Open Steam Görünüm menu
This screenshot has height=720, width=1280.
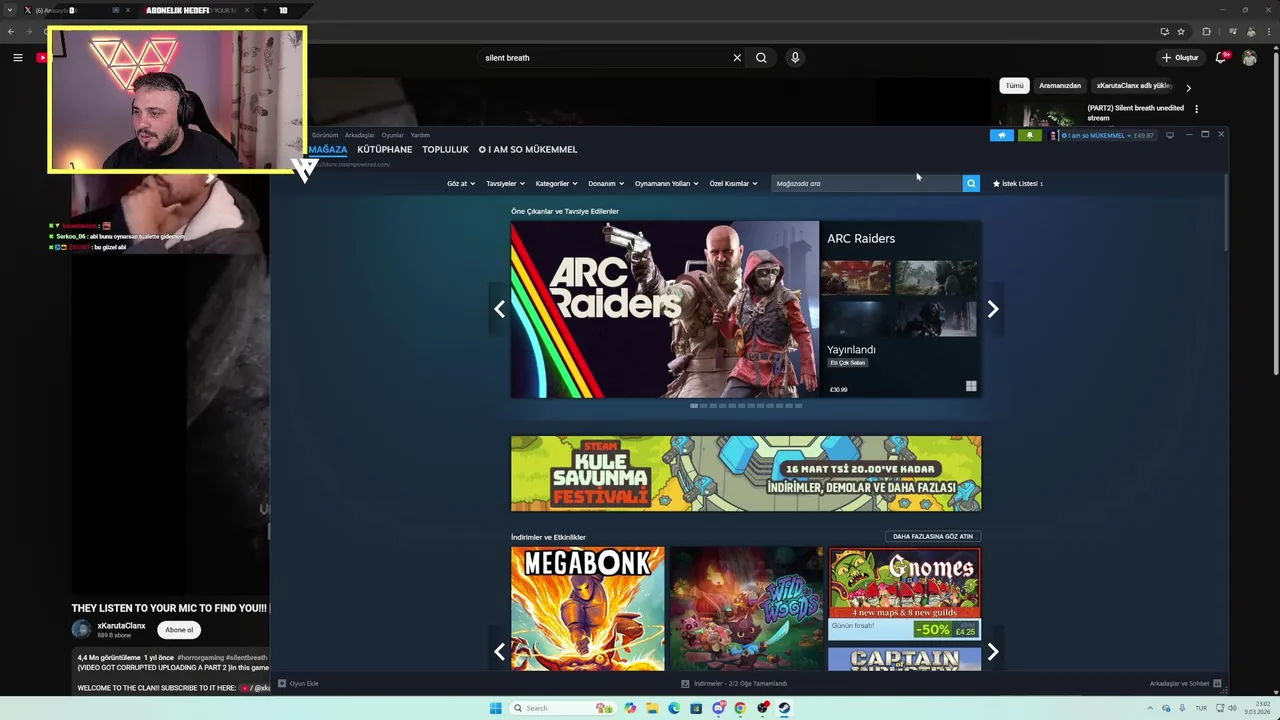click(x=325, y=135)
